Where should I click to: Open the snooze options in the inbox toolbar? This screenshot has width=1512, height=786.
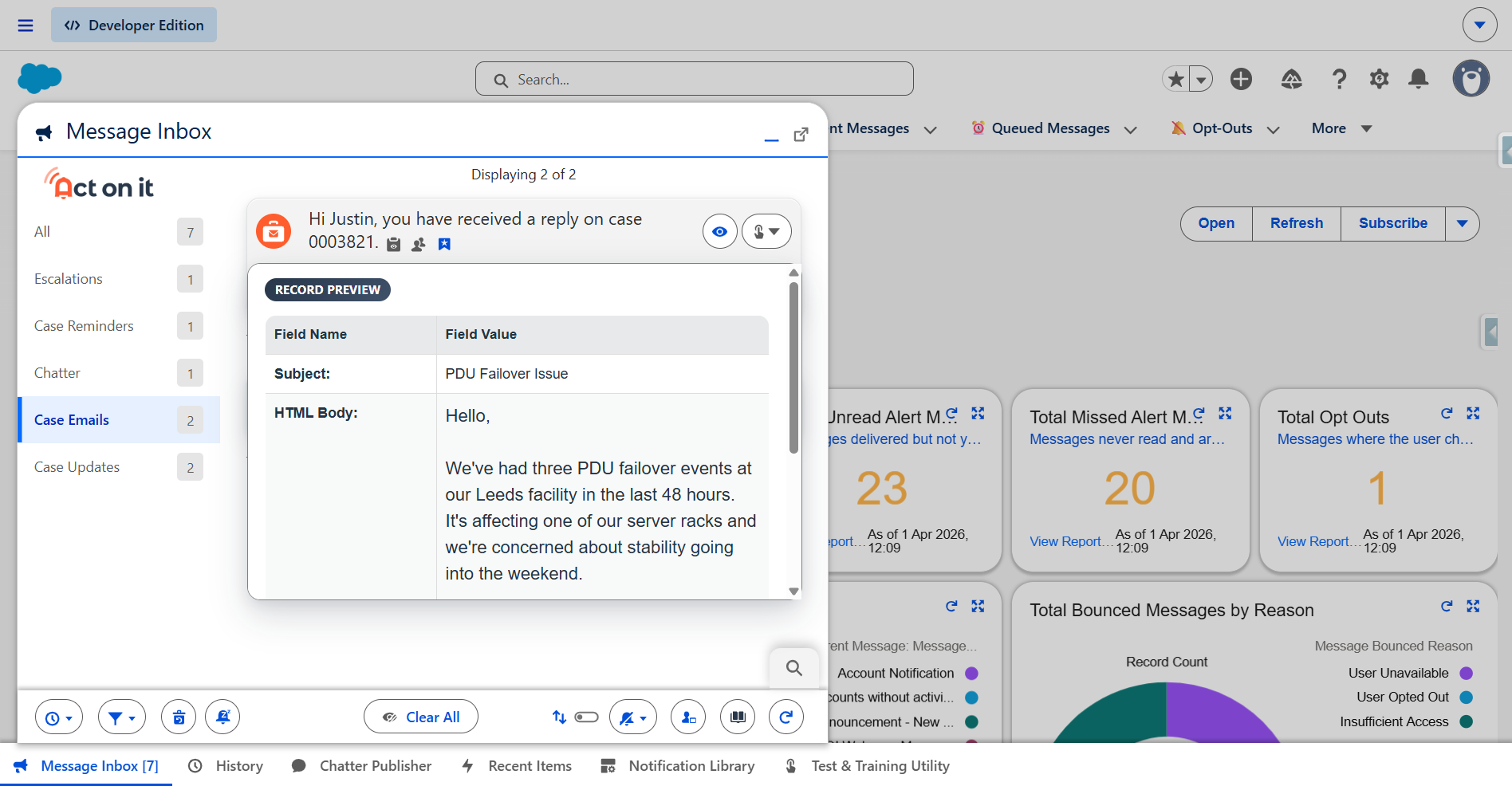coord(59,717)
